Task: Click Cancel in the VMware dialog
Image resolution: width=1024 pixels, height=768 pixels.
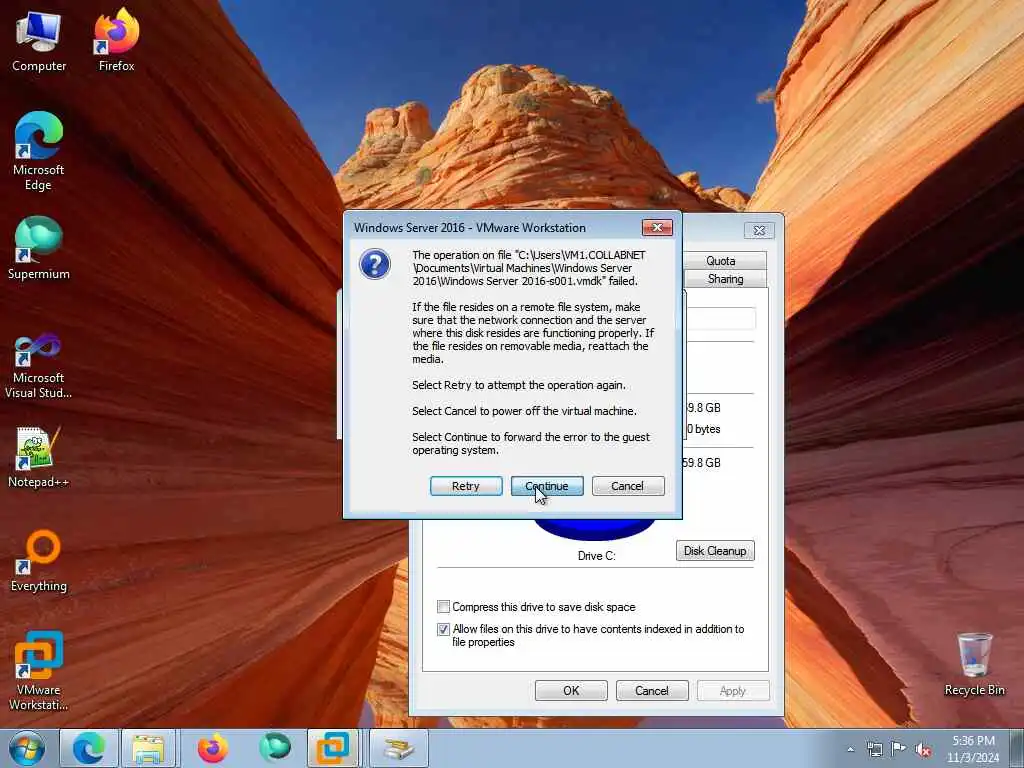Action: coord(628,486)
